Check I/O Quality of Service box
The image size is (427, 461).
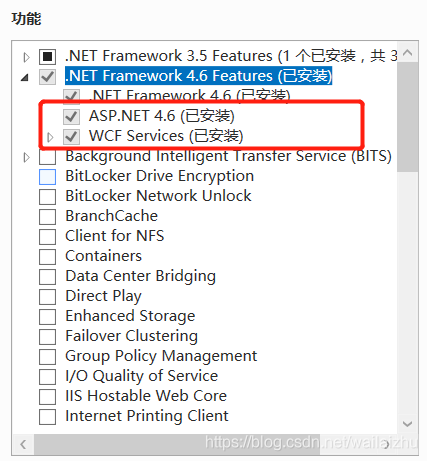tap(47, 376)
